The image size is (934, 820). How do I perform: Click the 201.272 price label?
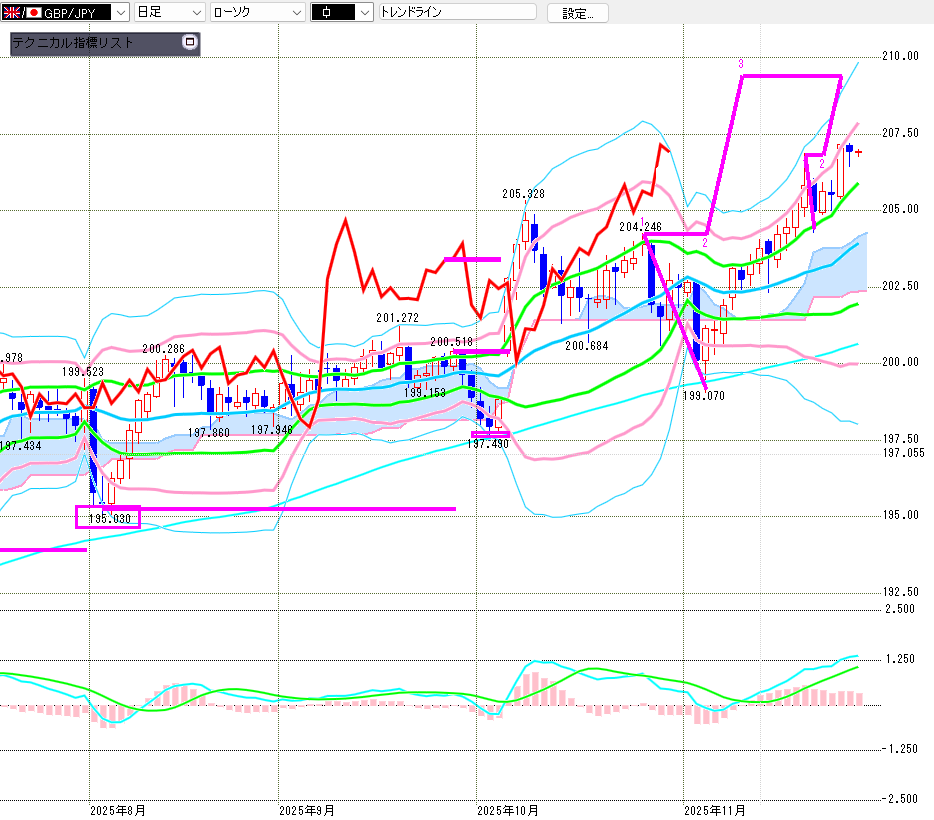click(397, 318)
